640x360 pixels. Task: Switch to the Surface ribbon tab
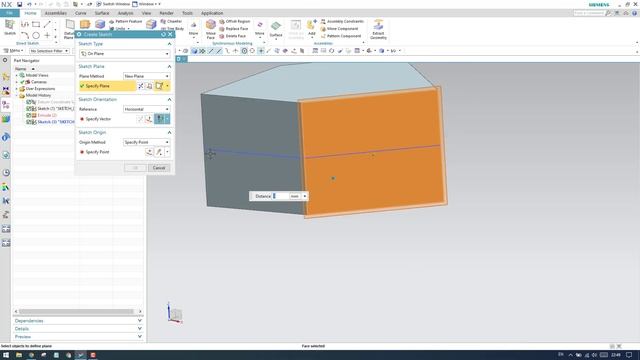pyautogui.click(x=102, y=13)
